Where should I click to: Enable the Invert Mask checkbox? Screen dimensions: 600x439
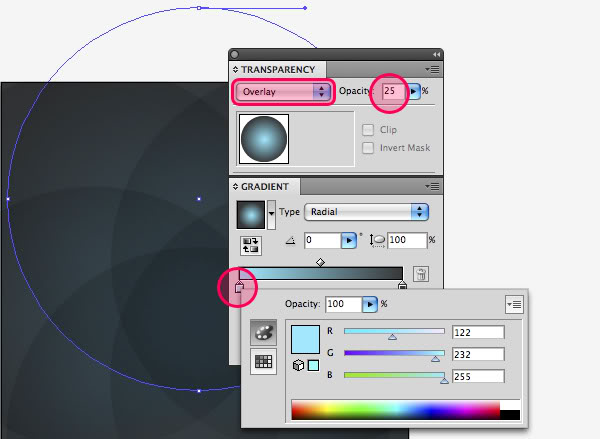click(x=368, y=148)
